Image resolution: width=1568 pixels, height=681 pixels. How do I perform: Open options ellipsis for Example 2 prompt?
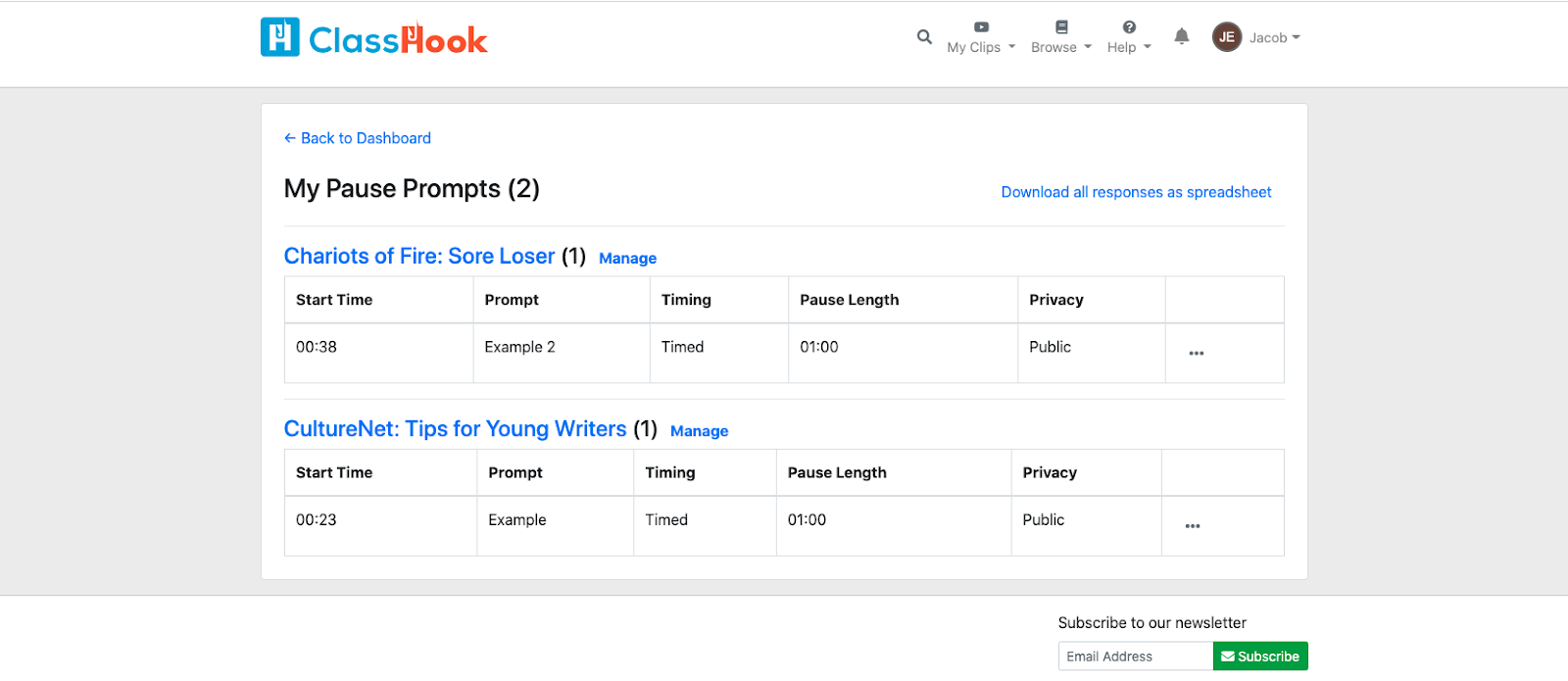pyautogui.click(x=1196, y=353)
